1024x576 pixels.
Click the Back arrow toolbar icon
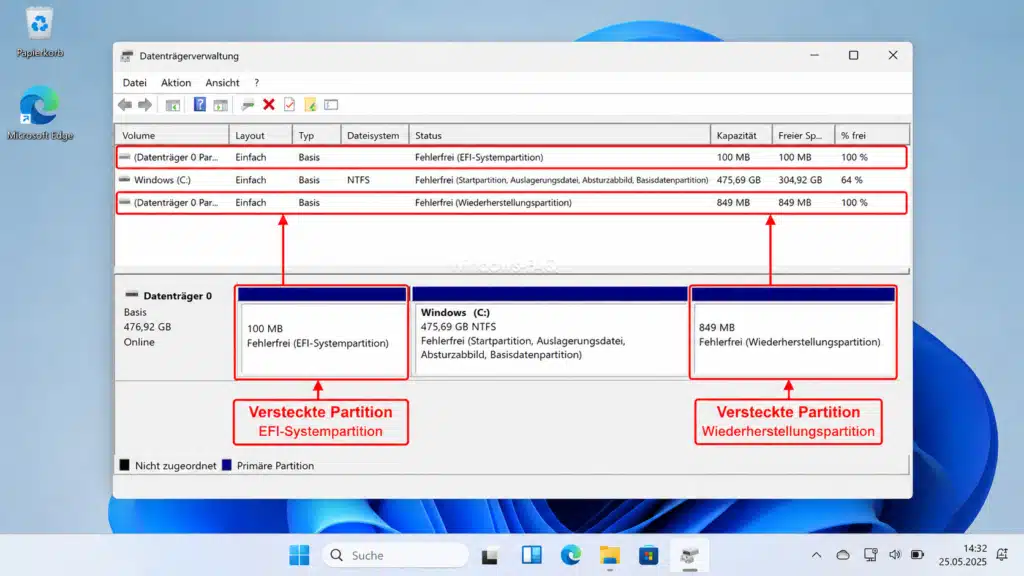(x=125, y=104)
